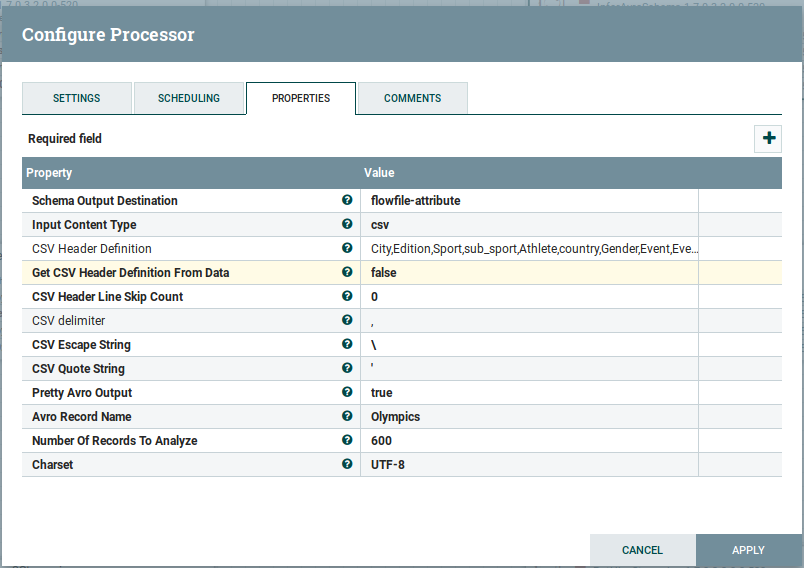Switch to the Settings tab
Screen dimensions: 804x568
click(77, 98)
